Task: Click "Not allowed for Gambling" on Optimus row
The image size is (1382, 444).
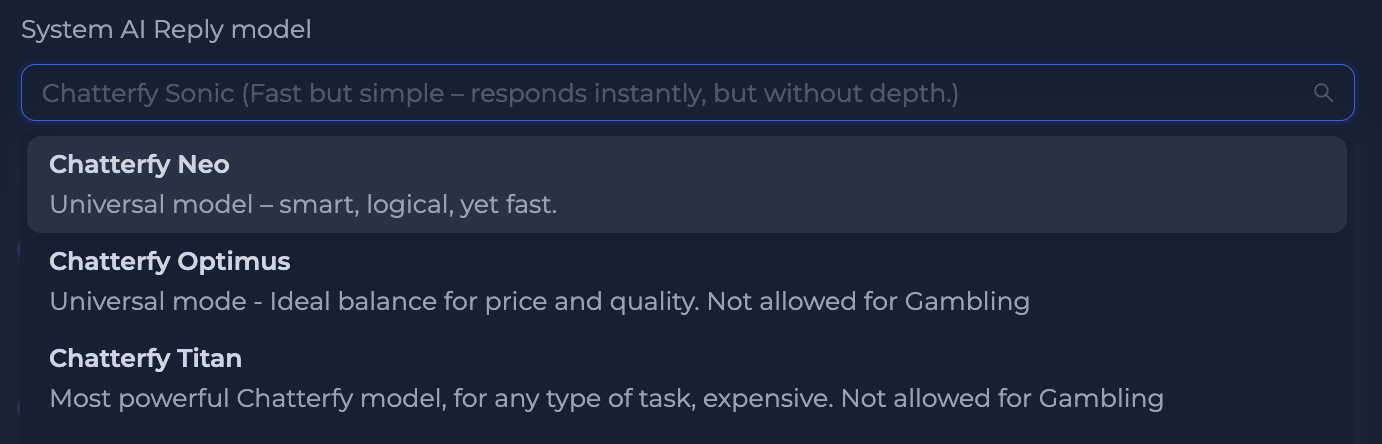Action: point(868,301)
